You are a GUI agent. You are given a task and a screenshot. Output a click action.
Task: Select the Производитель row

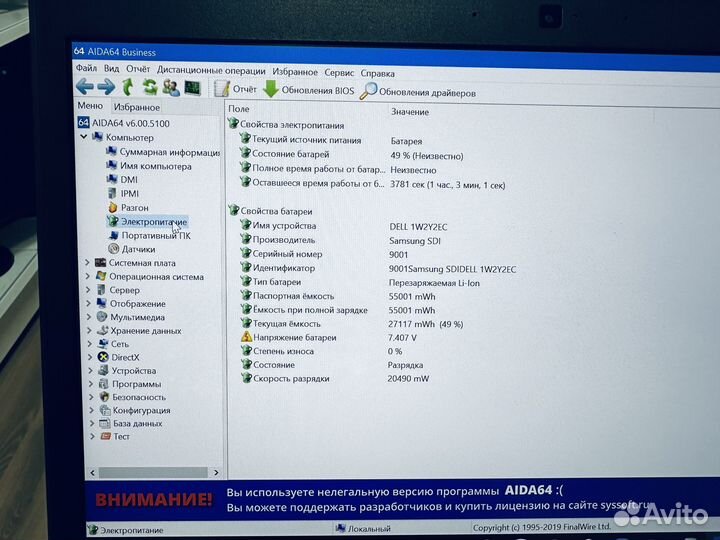click(340, 240)
